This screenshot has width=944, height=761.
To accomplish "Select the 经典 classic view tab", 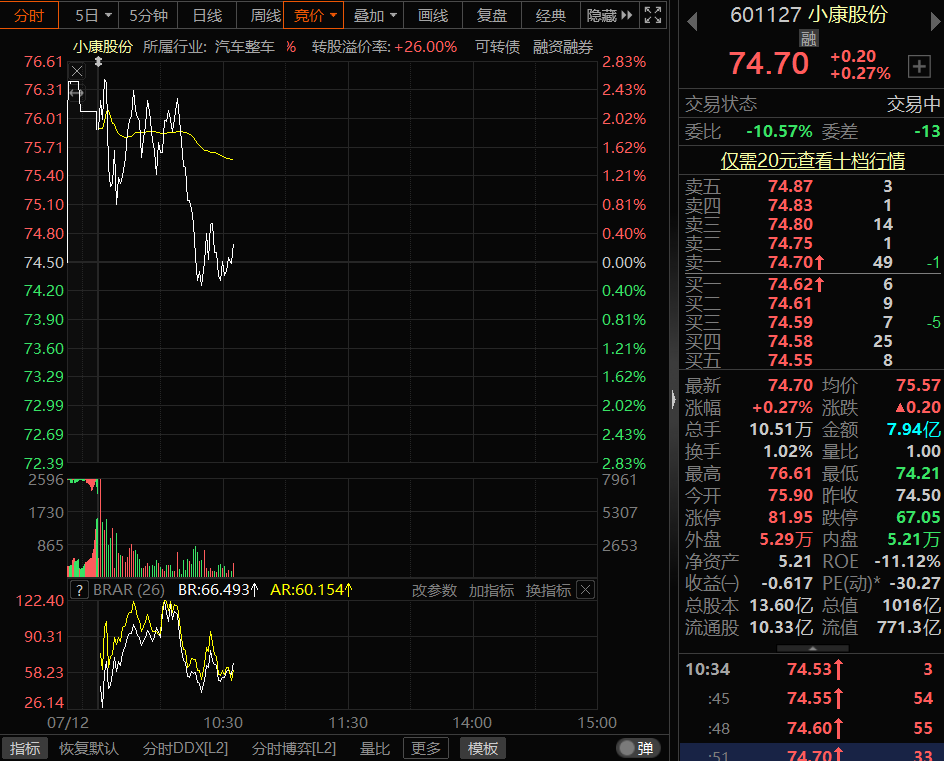I will [550, 15].
